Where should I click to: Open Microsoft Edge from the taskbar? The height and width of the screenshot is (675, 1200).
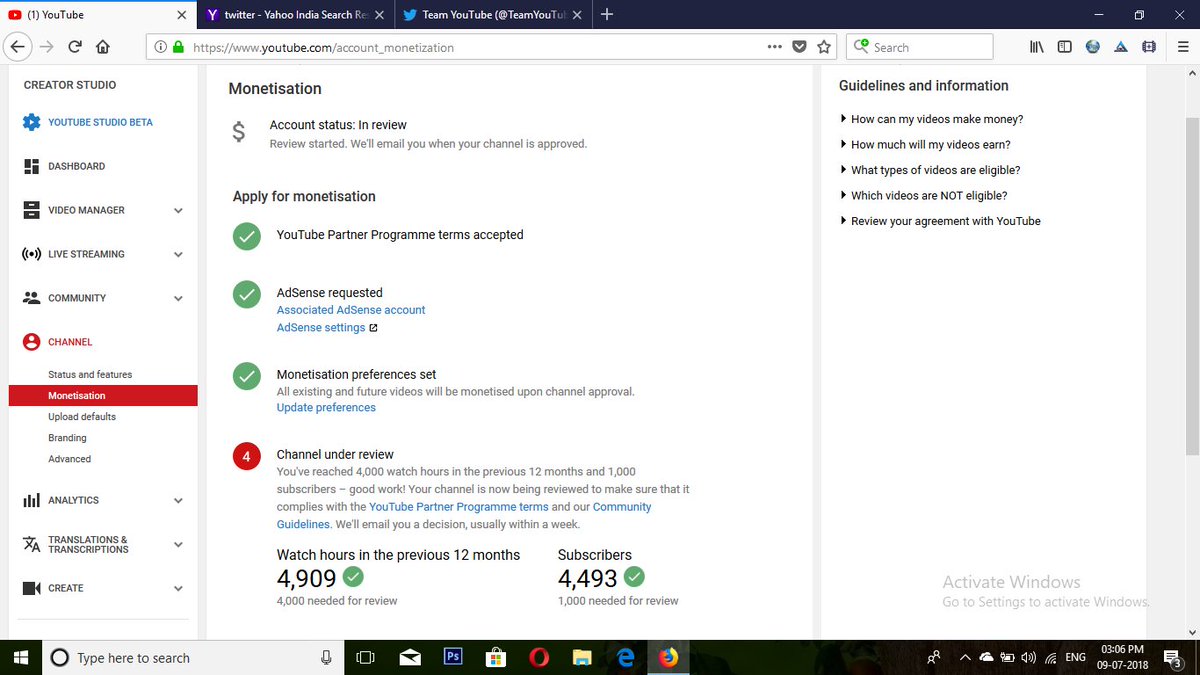point(626,657)
